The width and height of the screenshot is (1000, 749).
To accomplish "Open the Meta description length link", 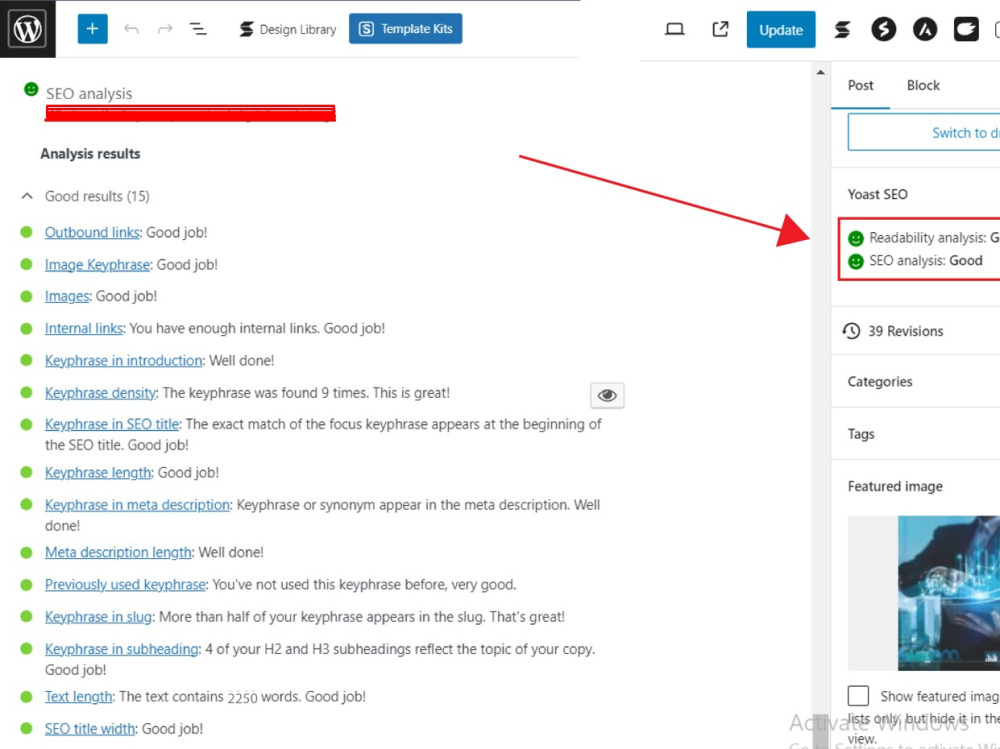I will (118, 552).
